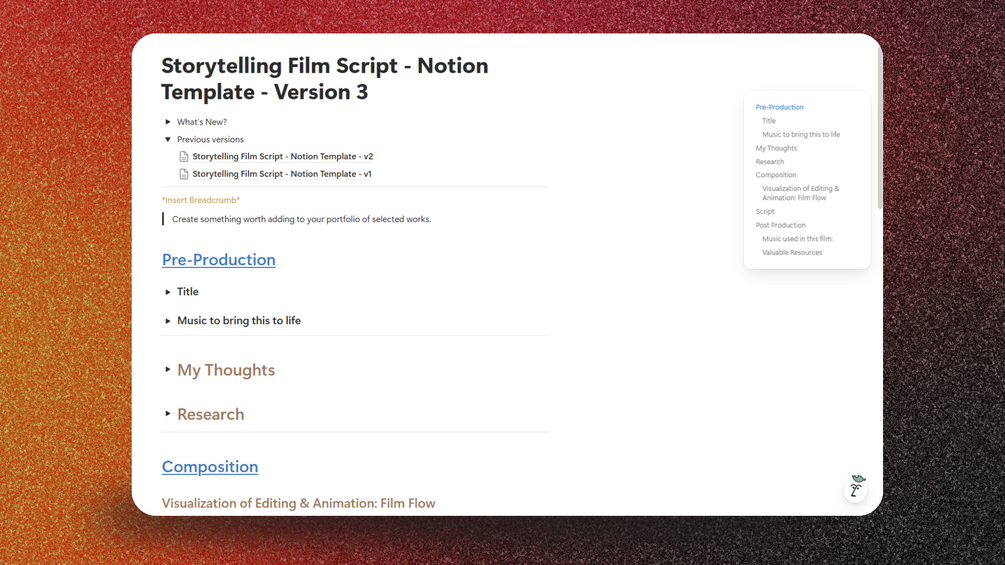Jump to My Thoughts in table of contents

[776, 148]
